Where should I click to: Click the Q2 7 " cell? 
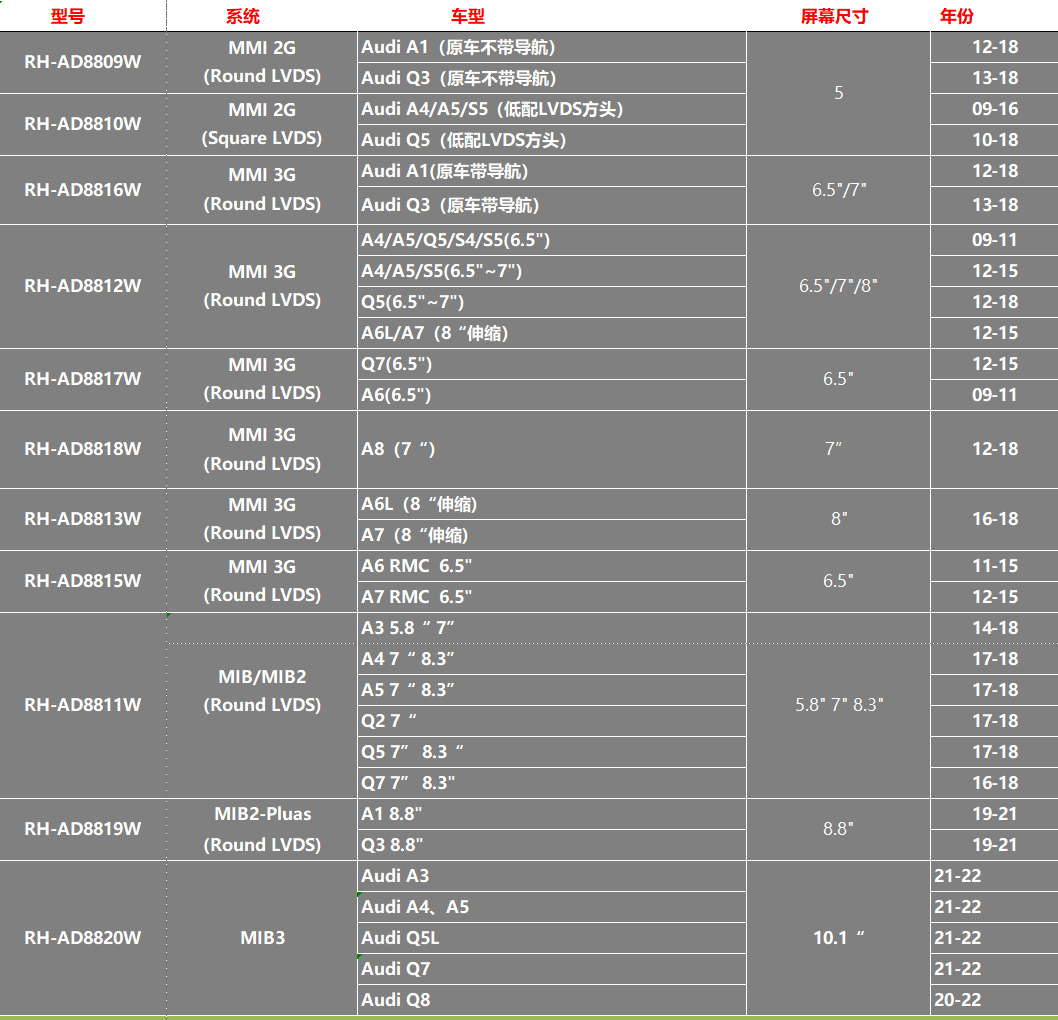552,722
